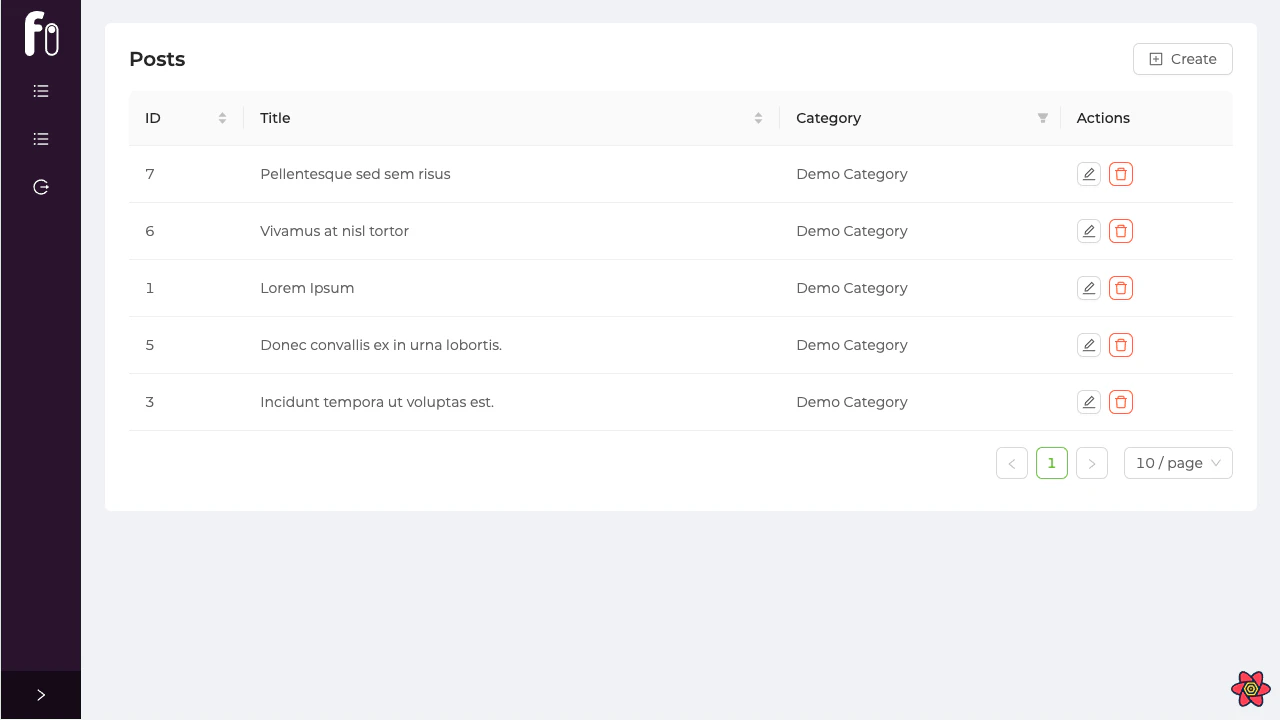Go to the next page arrow
The height and width of the screenshot is (720, 1280).
click(1092, 463)
